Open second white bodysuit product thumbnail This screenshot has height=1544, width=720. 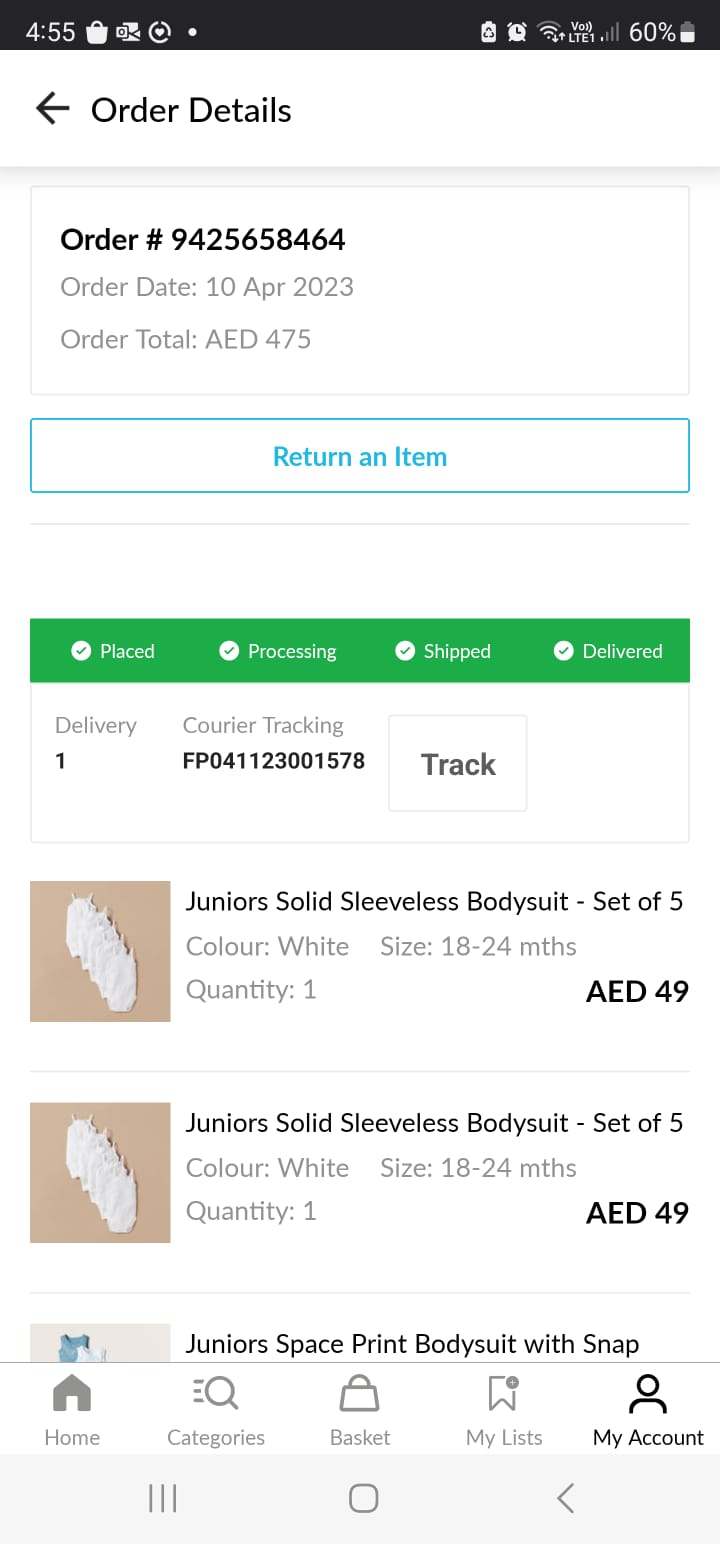coord(100,1172)
